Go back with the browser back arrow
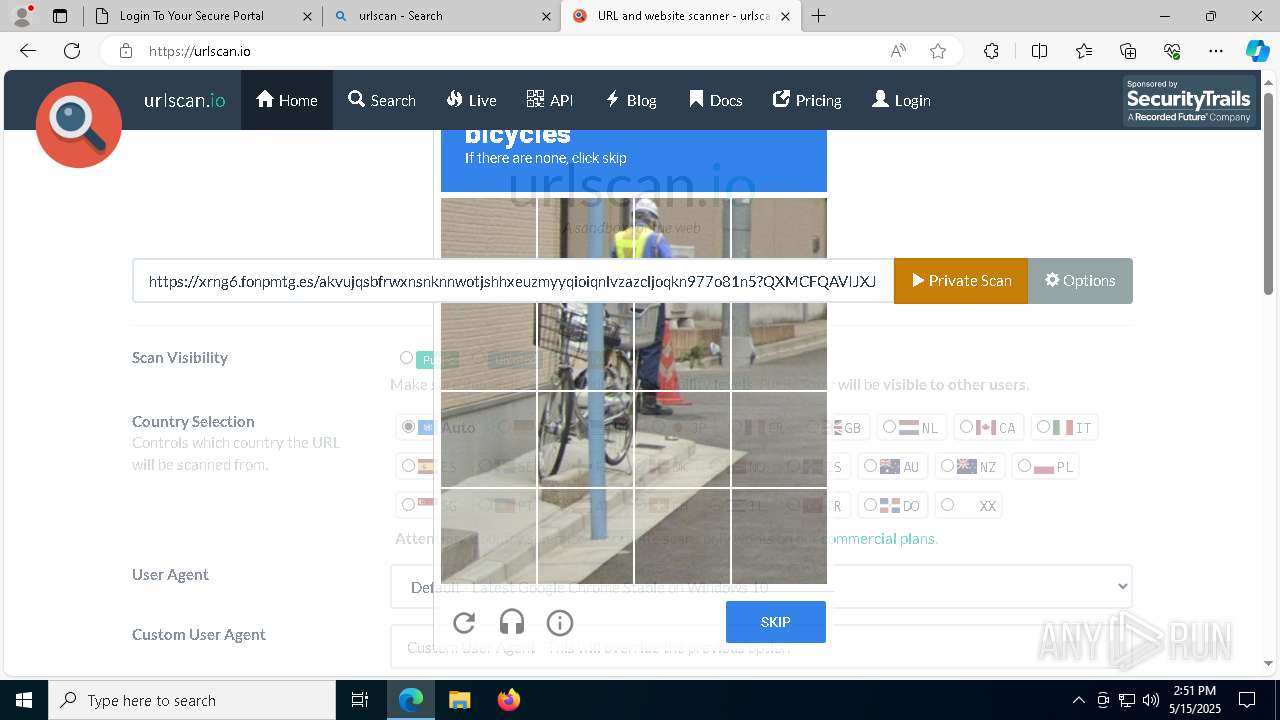This screenshot has height=720, width=1280. pos(28,51)
